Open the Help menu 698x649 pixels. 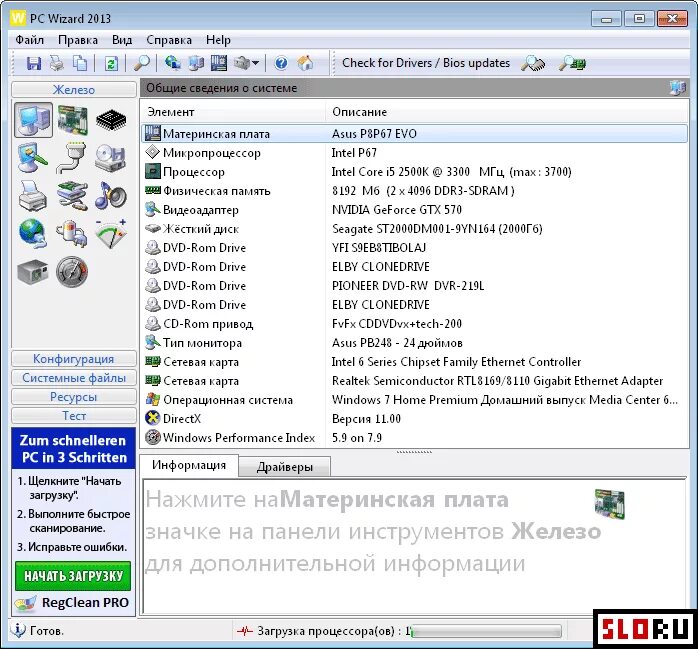pos(219,40)
